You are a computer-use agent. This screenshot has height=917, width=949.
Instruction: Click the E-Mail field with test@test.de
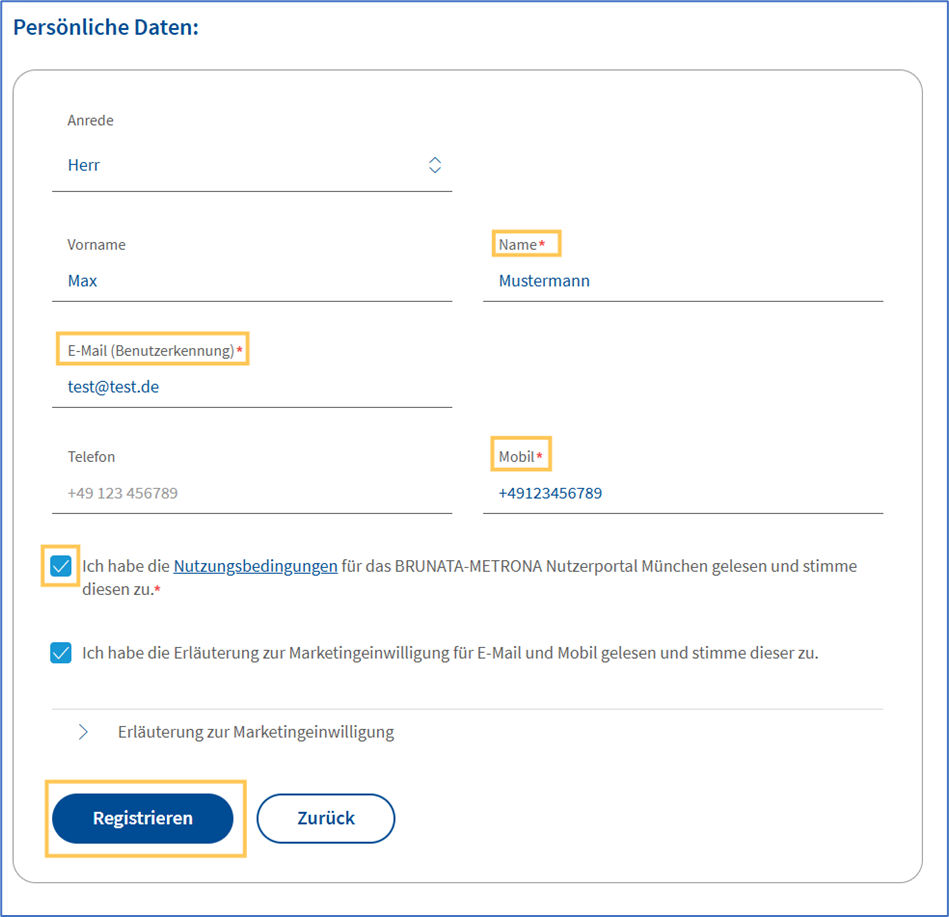[252, 387]
